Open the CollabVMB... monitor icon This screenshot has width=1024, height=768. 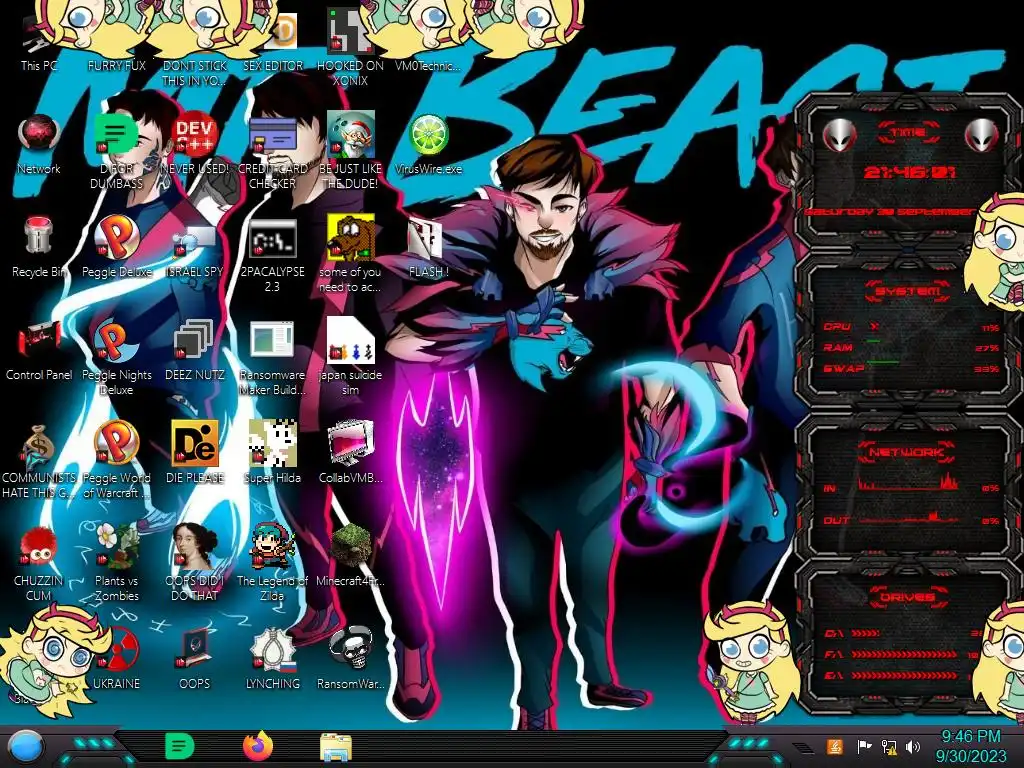coord(351,453)
